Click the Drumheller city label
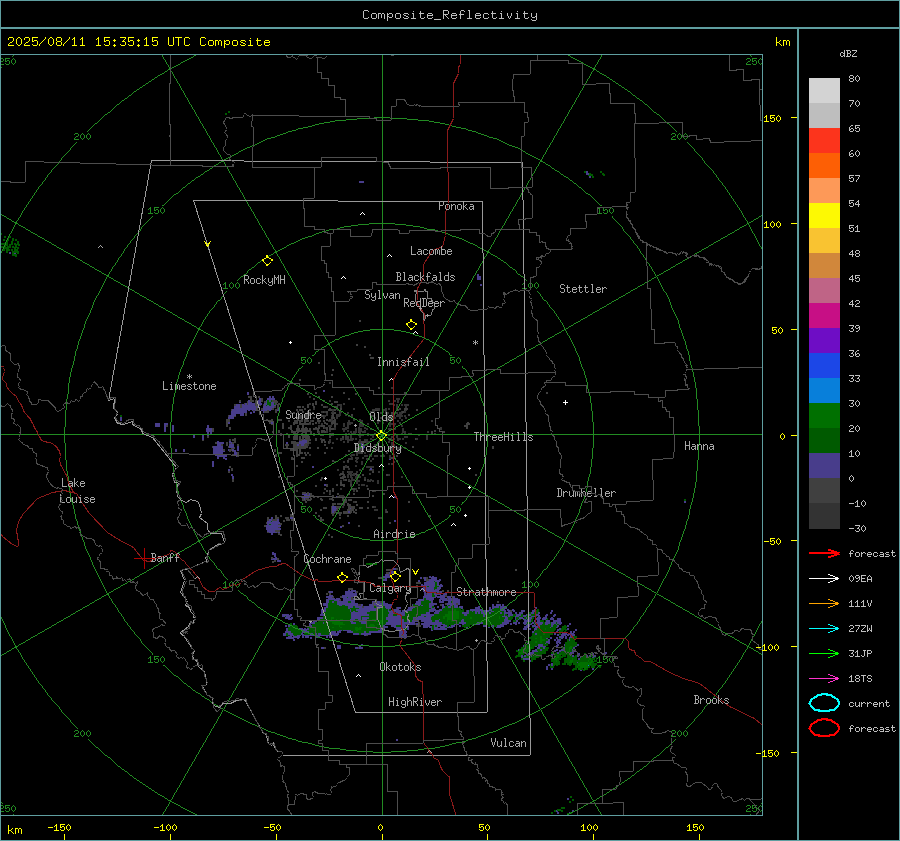This screenshot has width=900, height=841. point(586,493)
